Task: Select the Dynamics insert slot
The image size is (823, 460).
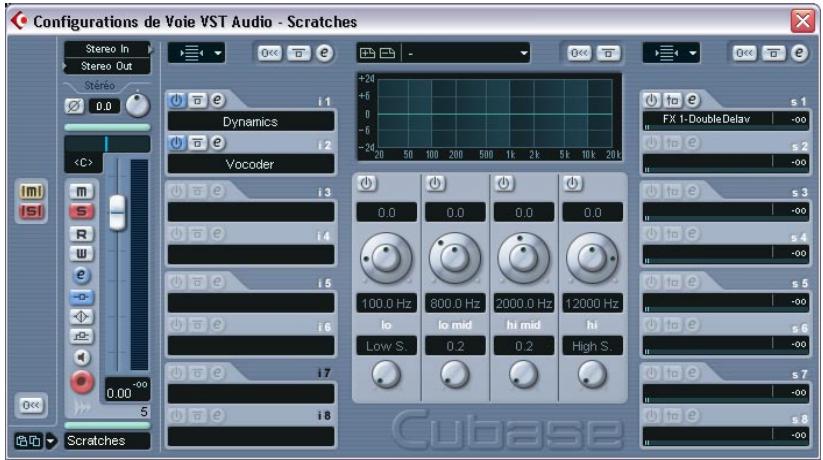Action: [x=251, y=121]
